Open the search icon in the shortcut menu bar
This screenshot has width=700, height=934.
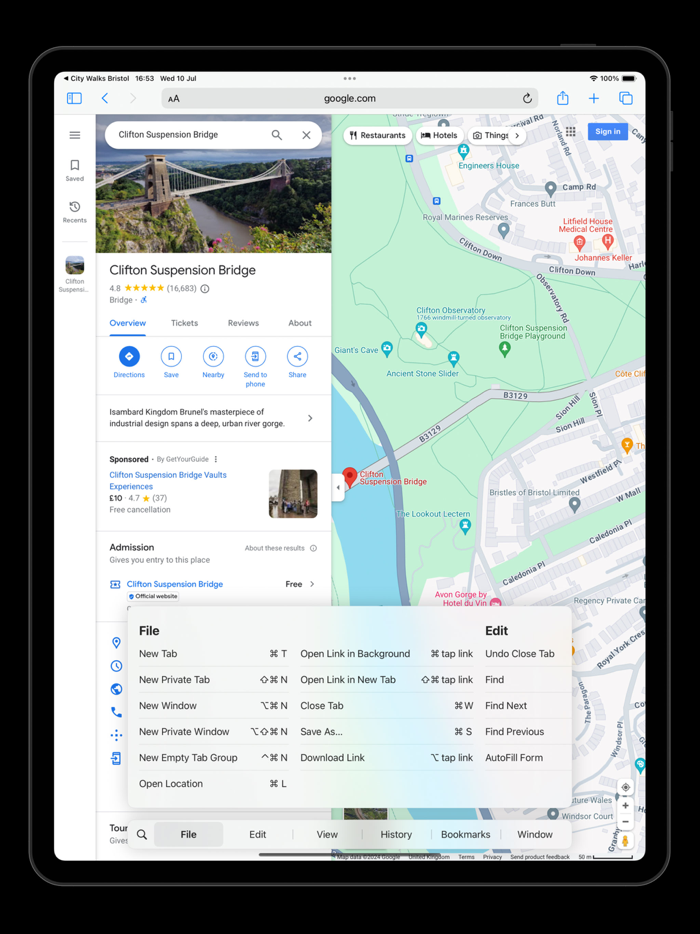point(142,835)
